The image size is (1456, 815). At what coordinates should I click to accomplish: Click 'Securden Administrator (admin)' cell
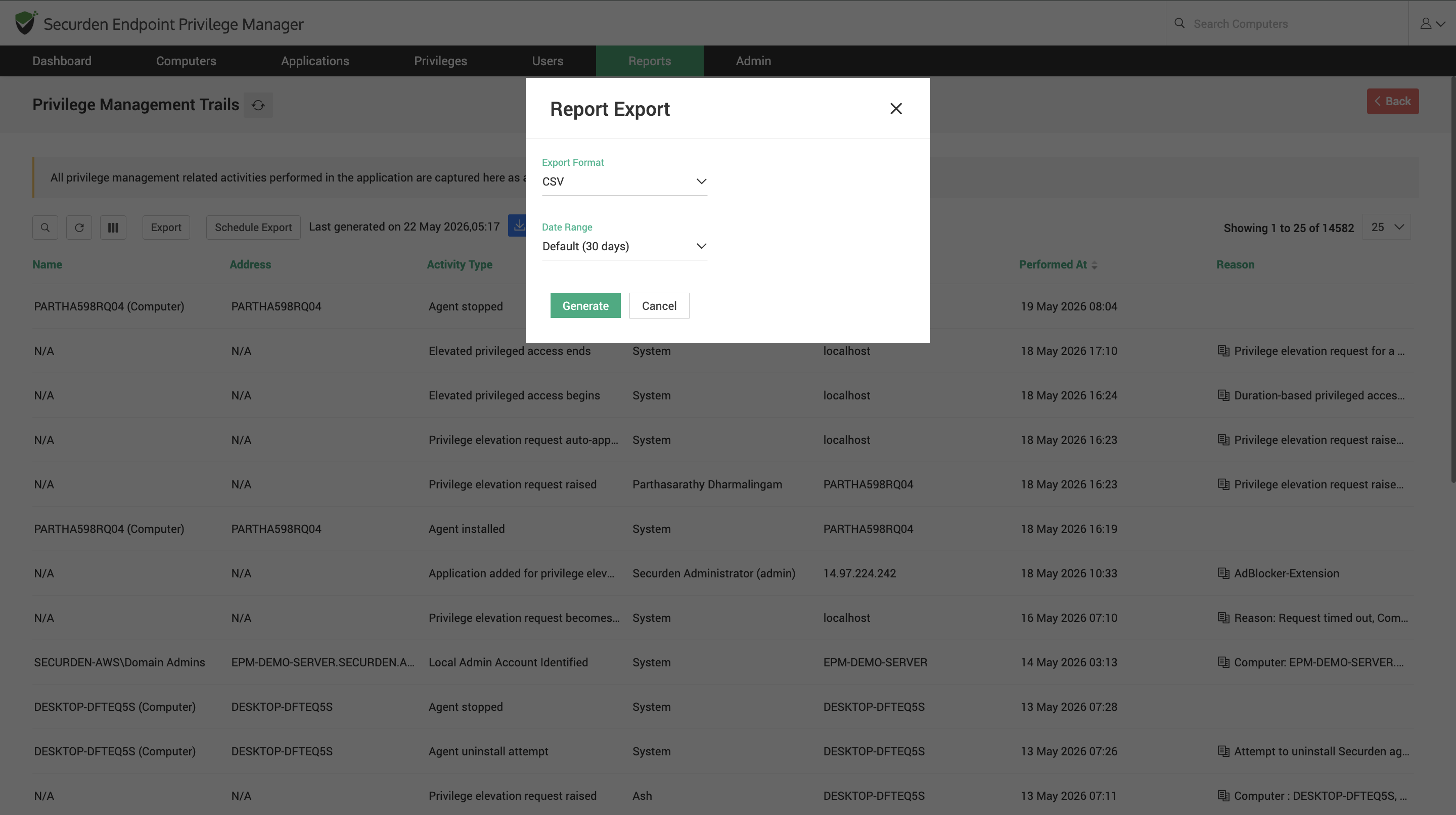(713, 573)
